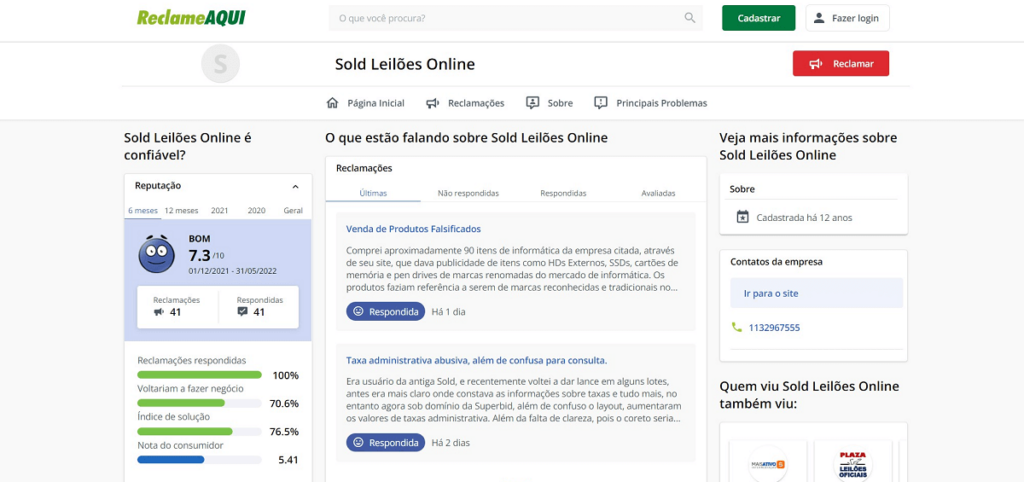The width and height of the screenshot is (1024, 482).
Task: Click the Respondida badge dated Há 2 dias
Action: coord(385,442)
